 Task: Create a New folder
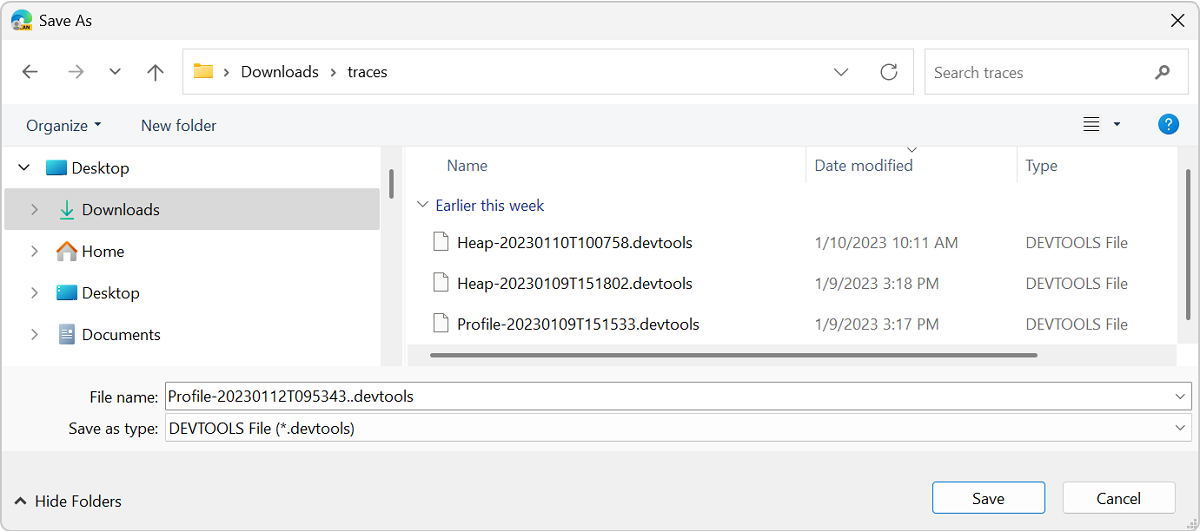point(179,125)
